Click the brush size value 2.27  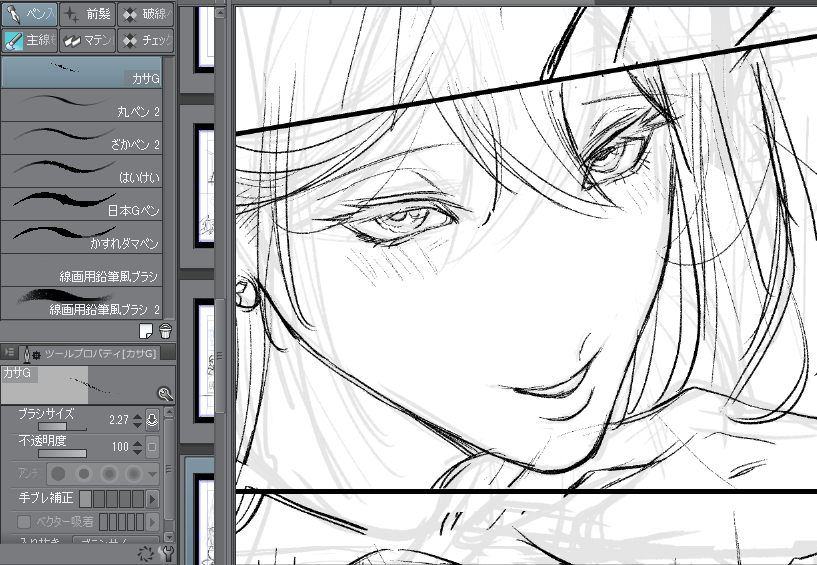119,420
